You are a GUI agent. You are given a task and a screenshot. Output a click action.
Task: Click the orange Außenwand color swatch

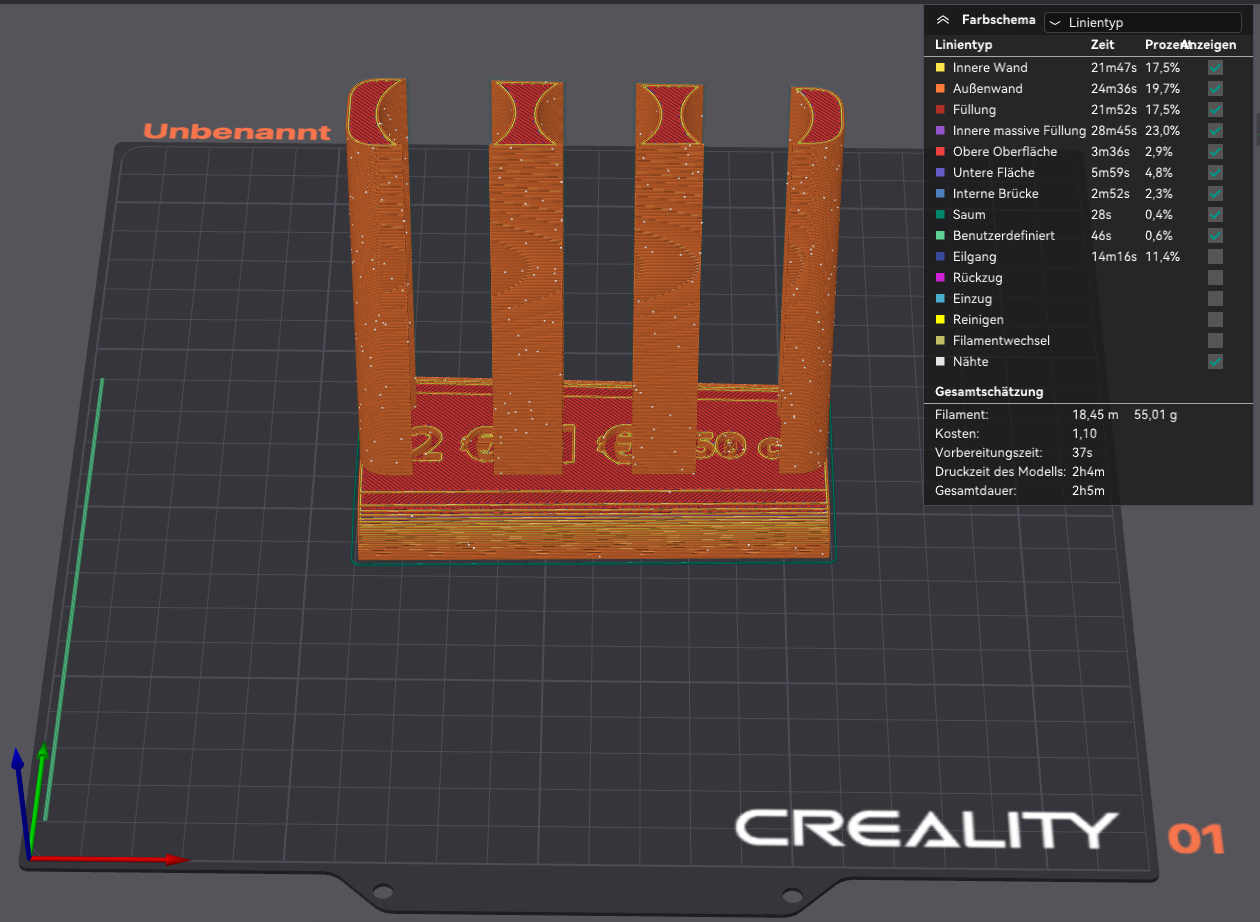[940, 89]
